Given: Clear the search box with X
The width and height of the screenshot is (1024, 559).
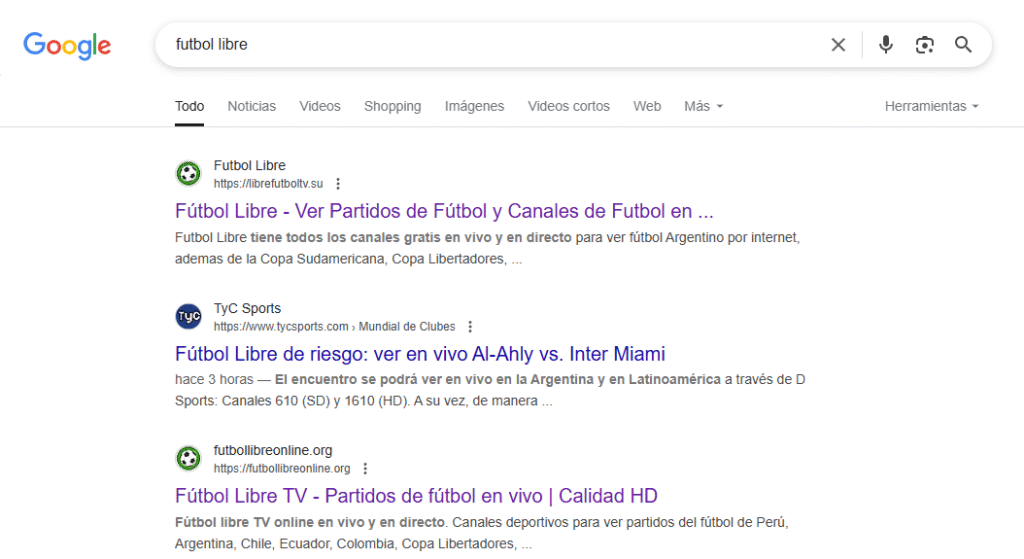Looking at the screenshot, I should (x=838, y=44).
